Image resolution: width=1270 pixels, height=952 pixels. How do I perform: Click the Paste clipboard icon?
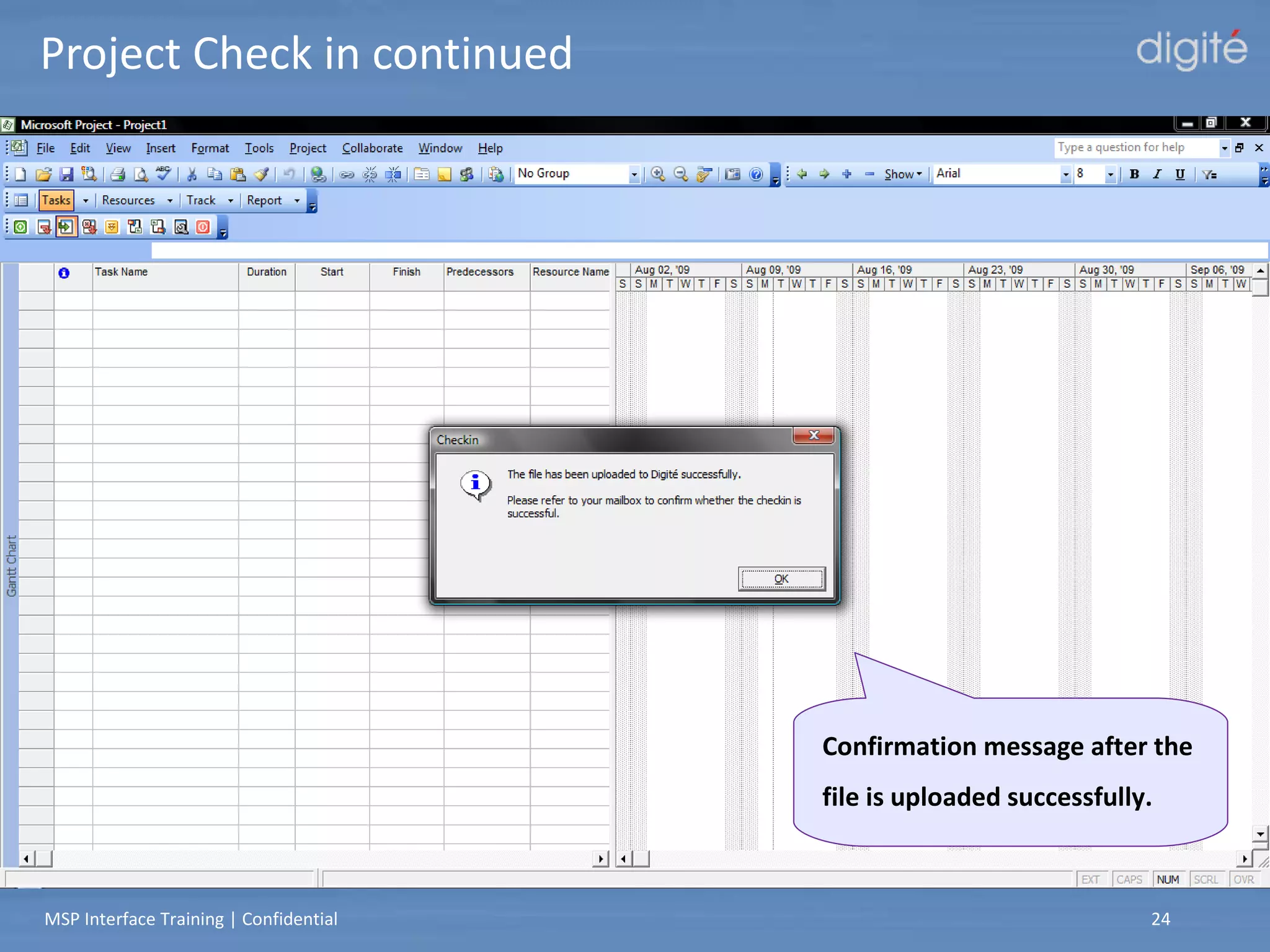[x=238, y=174]
